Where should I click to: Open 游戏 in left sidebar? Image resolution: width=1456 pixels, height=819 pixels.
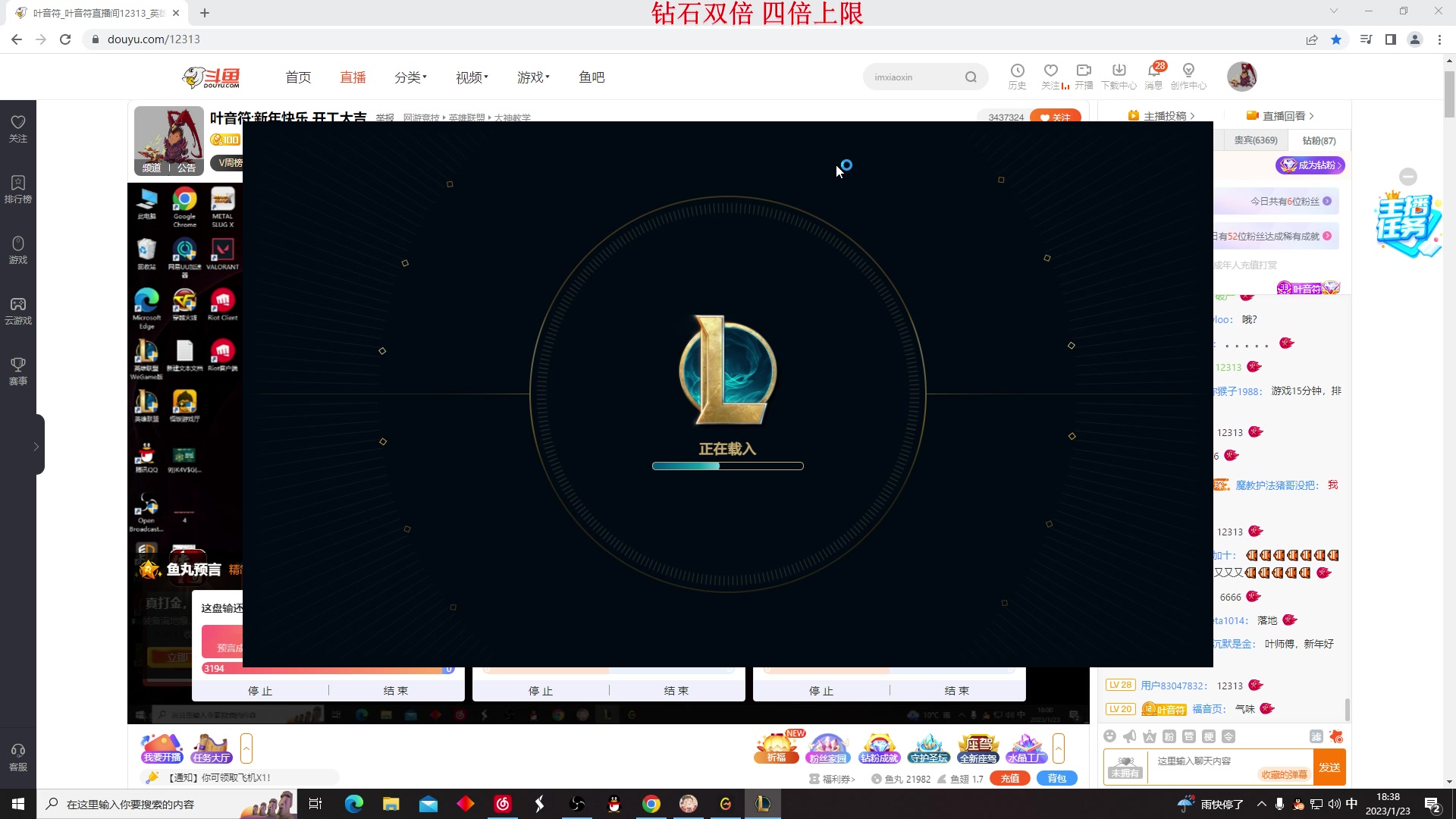pyautogui.click(x=18, y=250)
